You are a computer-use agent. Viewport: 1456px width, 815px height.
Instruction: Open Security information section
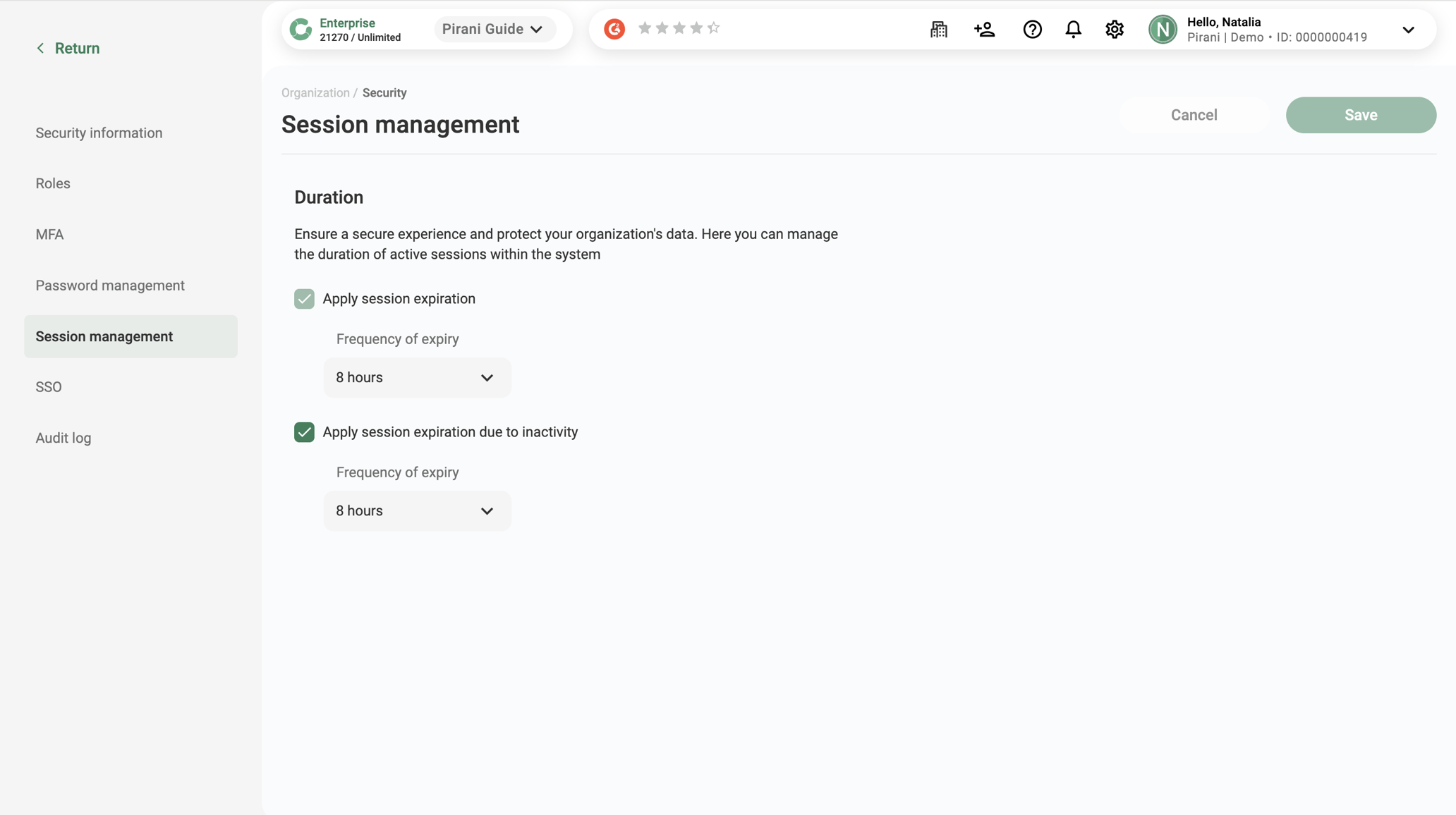[99, 133]
